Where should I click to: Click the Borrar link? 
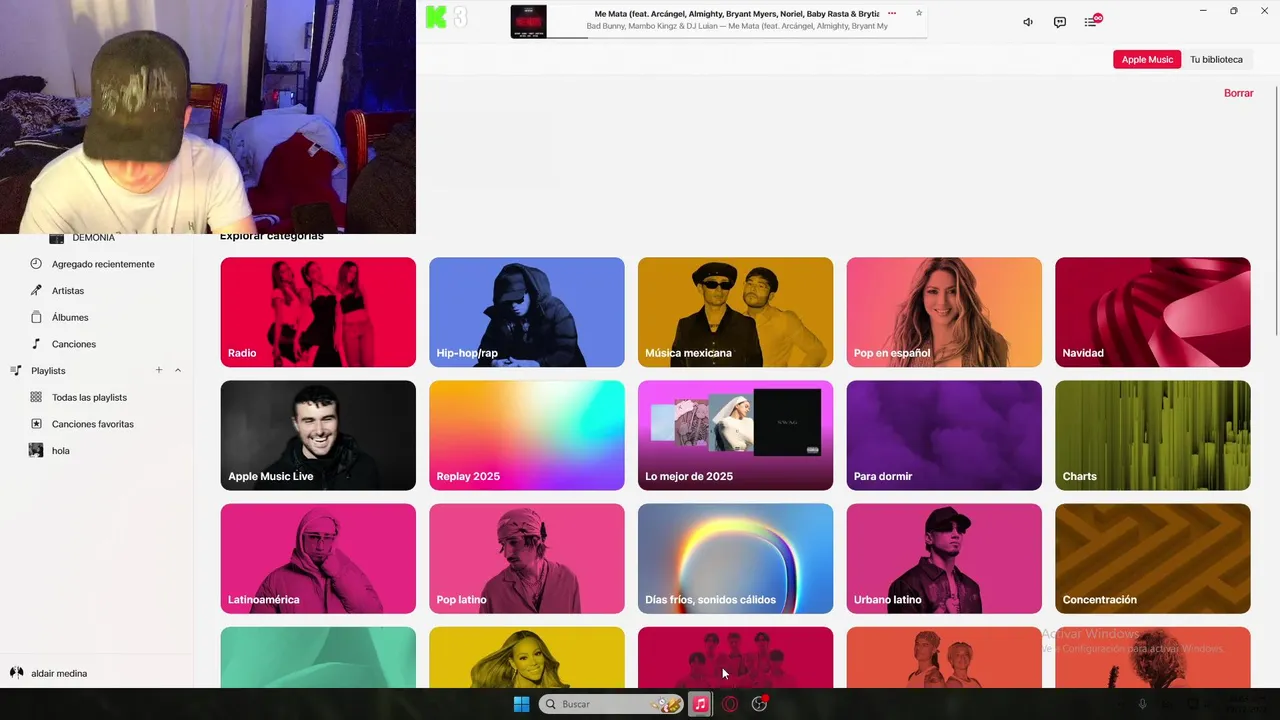(1238, 93)
